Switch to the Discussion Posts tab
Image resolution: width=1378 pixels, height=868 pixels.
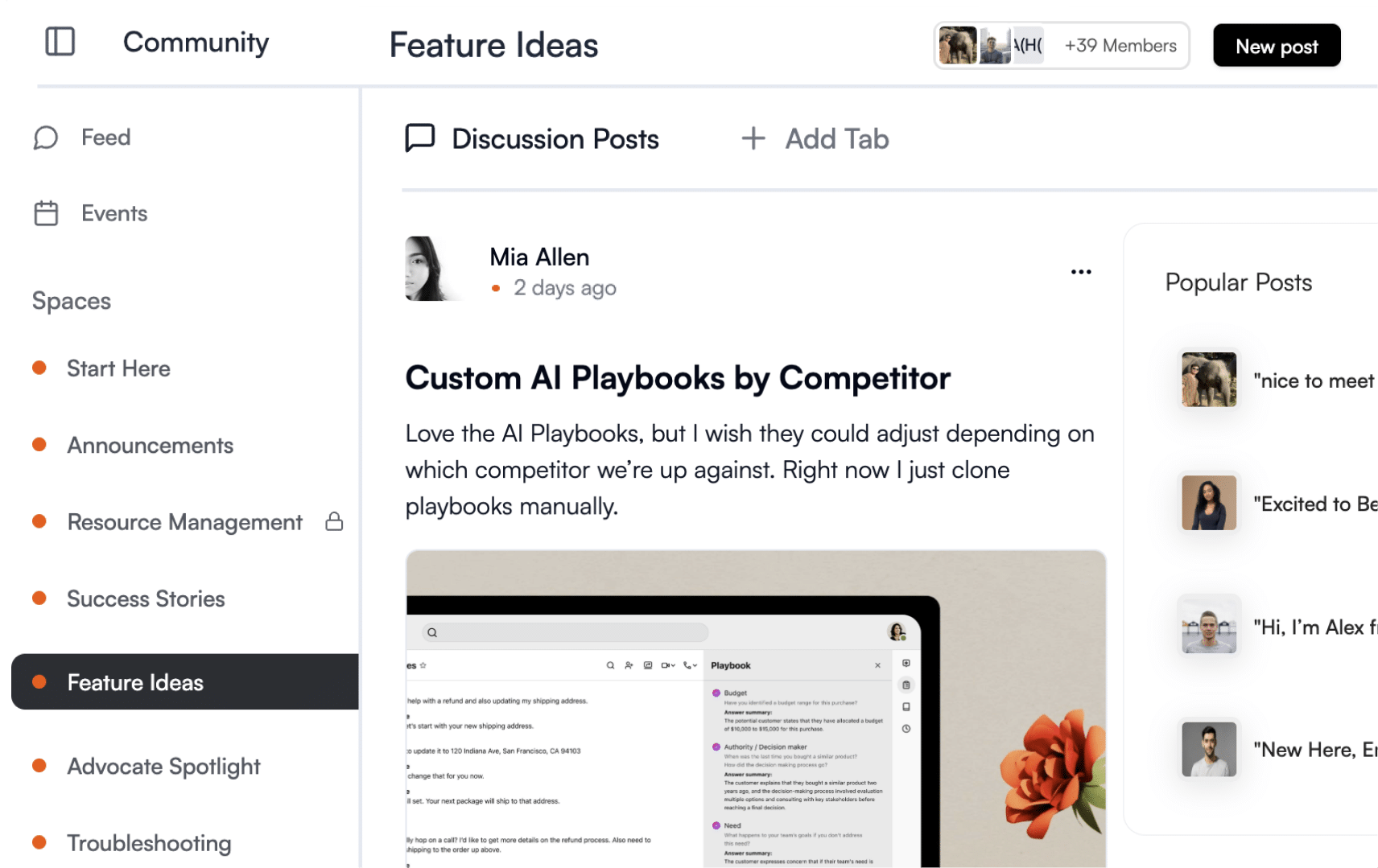pyautogui.click(x=555, y=139)
